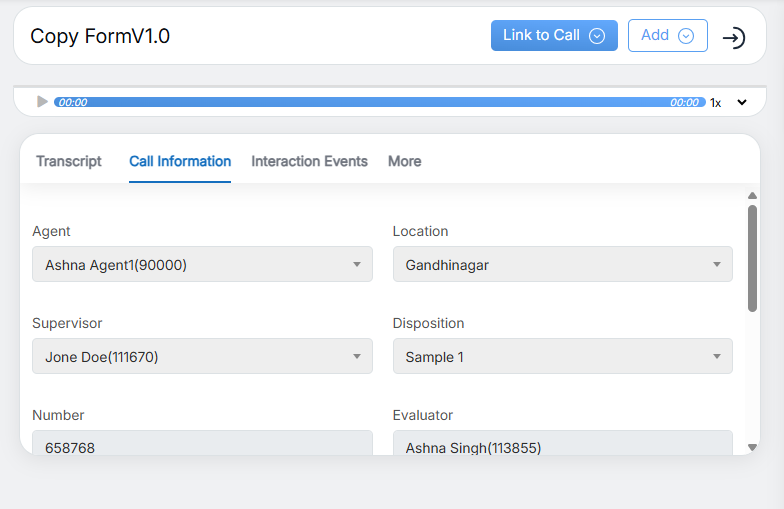784x509 pixels.
Task: Select the Call Information tab
Action: click(x=180, y=161)
